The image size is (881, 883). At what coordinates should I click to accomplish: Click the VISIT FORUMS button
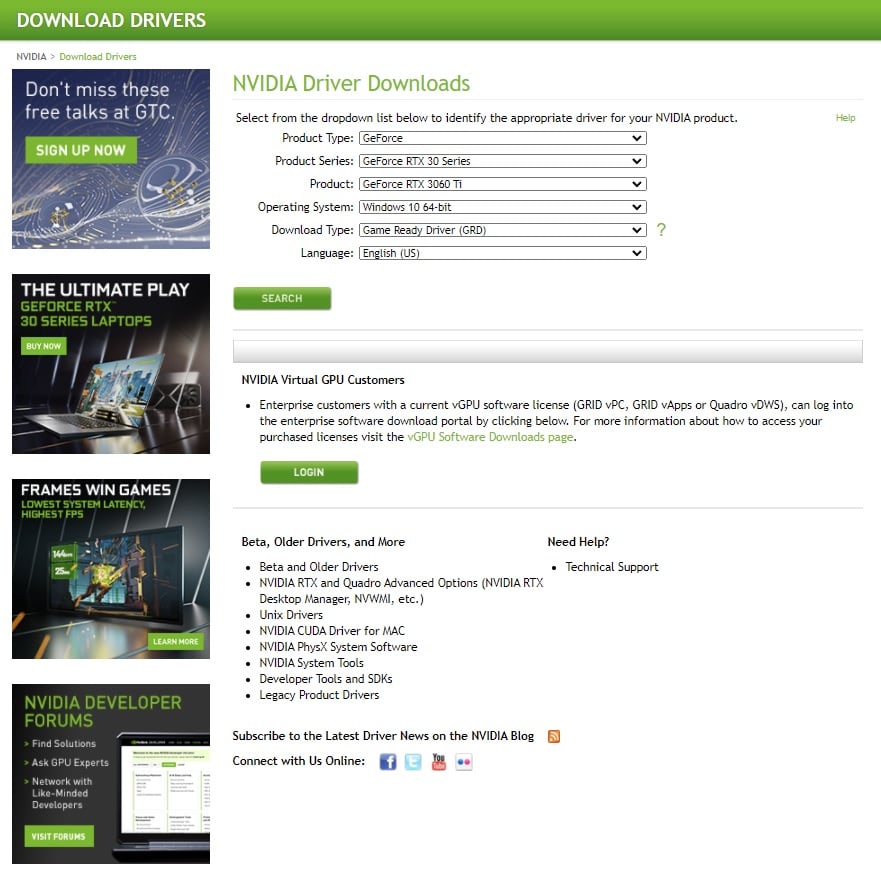(59, 836)
